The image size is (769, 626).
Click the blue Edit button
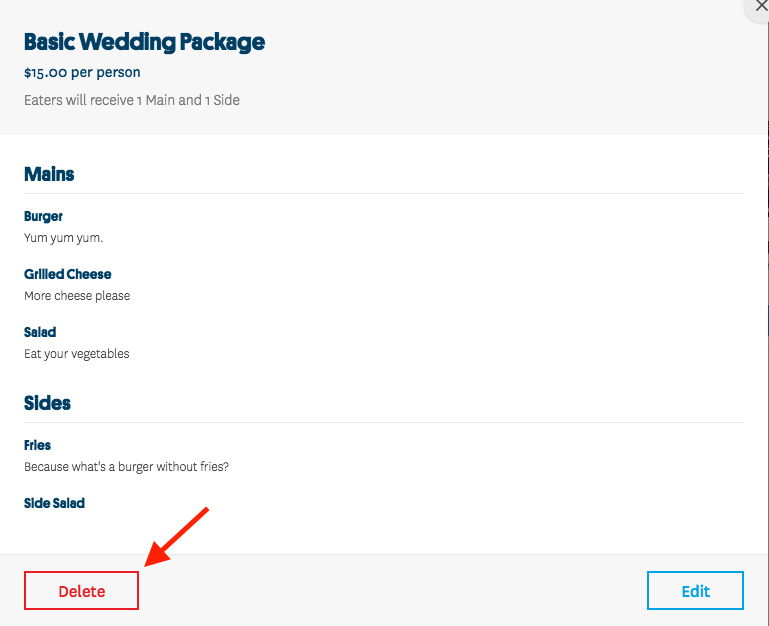click(x=695, y=590)
